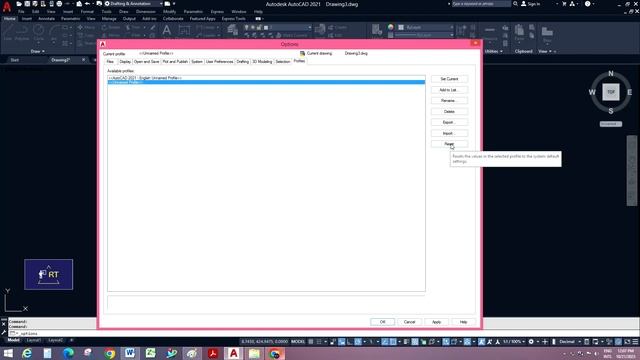Select the User Preferences tab

pos(219,62)
